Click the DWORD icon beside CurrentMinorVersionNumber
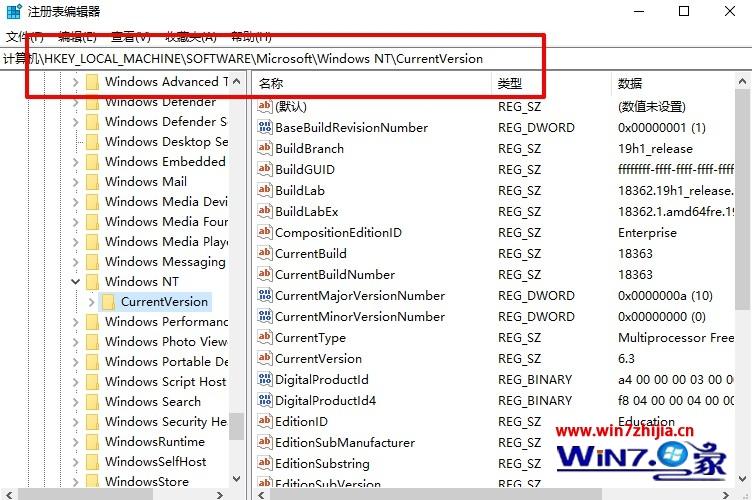This screenshot has width=752, height=500. 265,316
